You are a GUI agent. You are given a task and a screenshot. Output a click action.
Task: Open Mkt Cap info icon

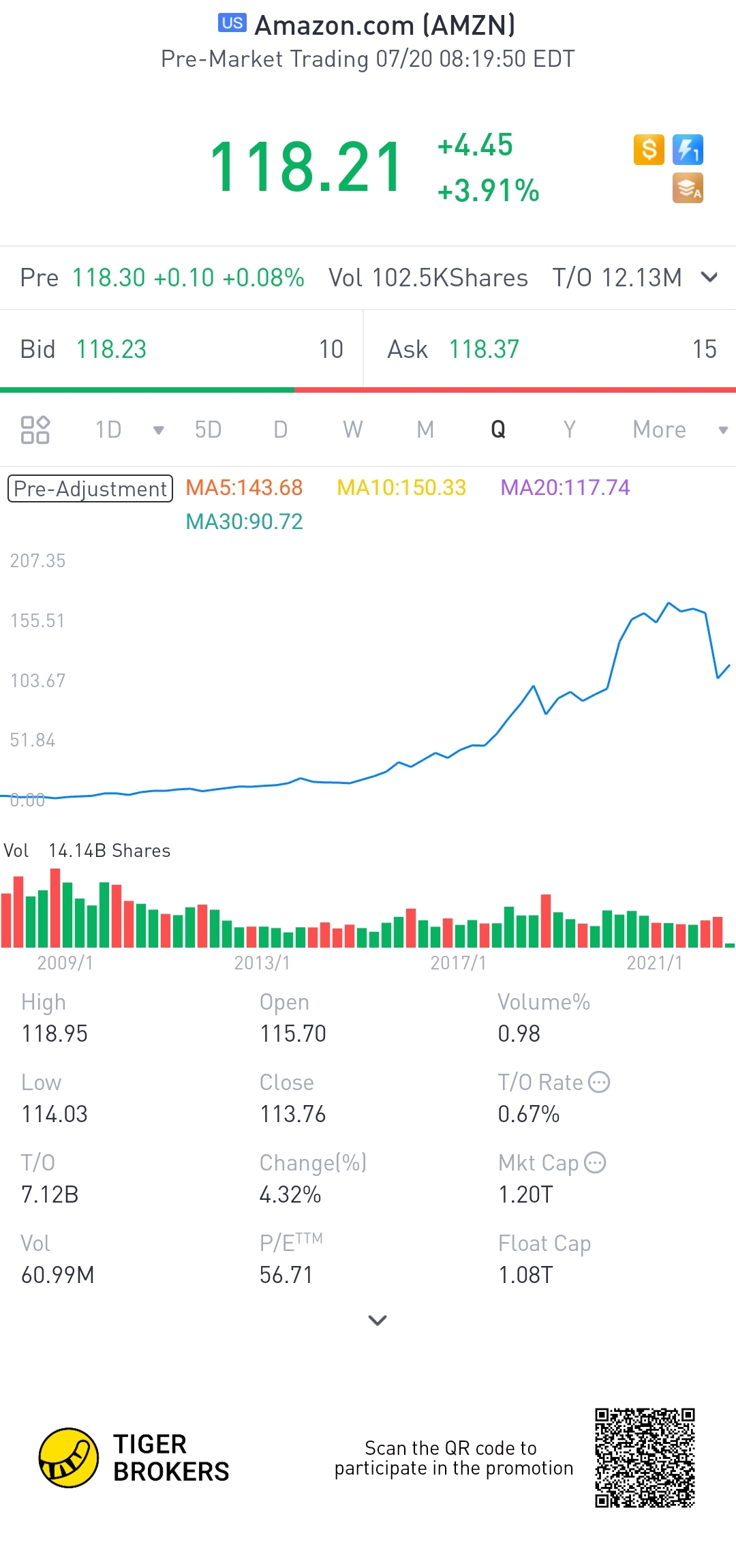595,1162
